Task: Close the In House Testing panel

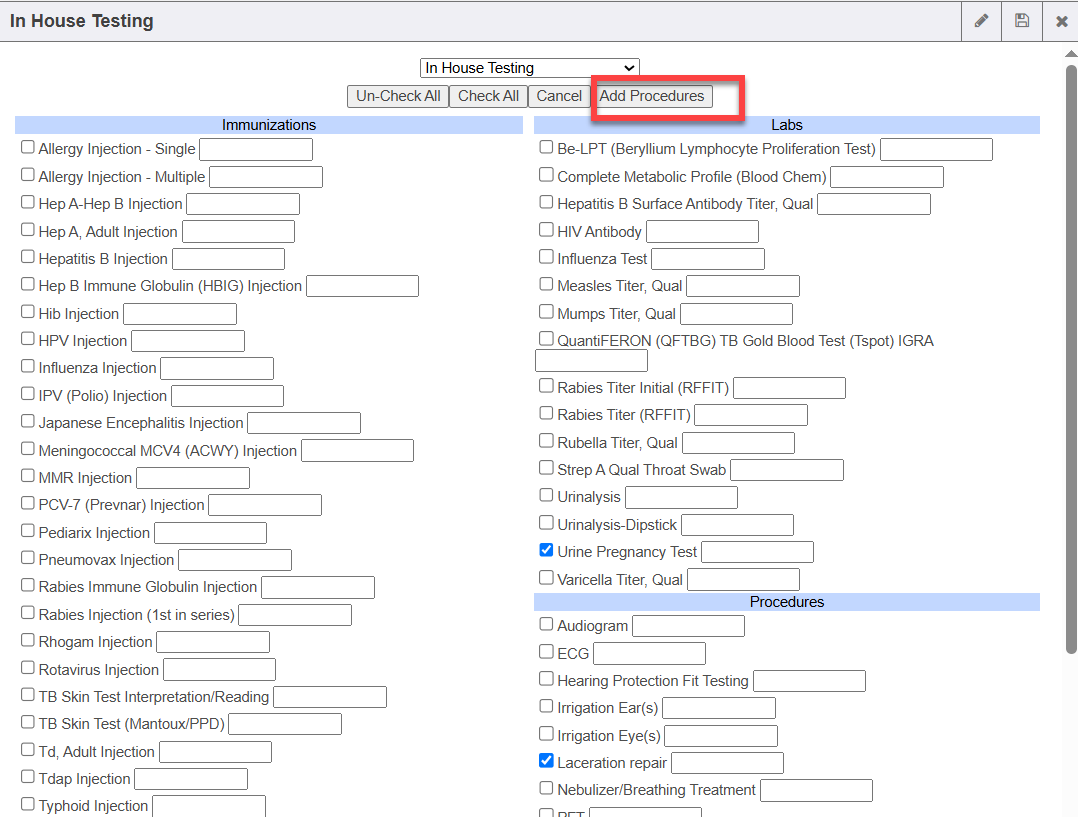Action: (1061, 21)
